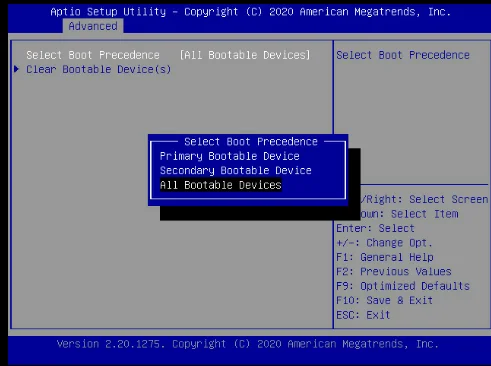Click the Select Item hint text

pos(425,214)
